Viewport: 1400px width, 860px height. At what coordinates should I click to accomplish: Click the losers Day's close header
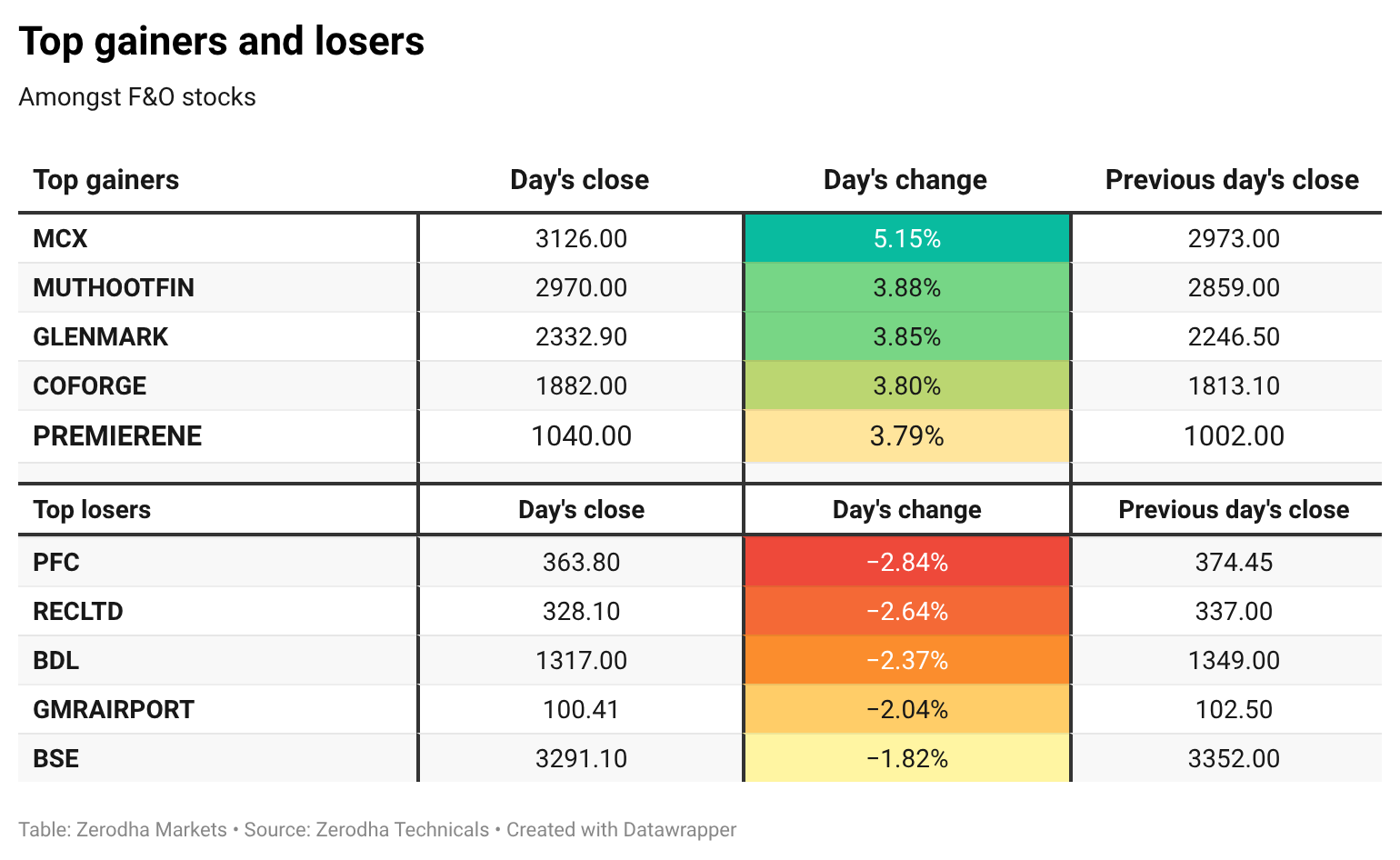[581, 509]
